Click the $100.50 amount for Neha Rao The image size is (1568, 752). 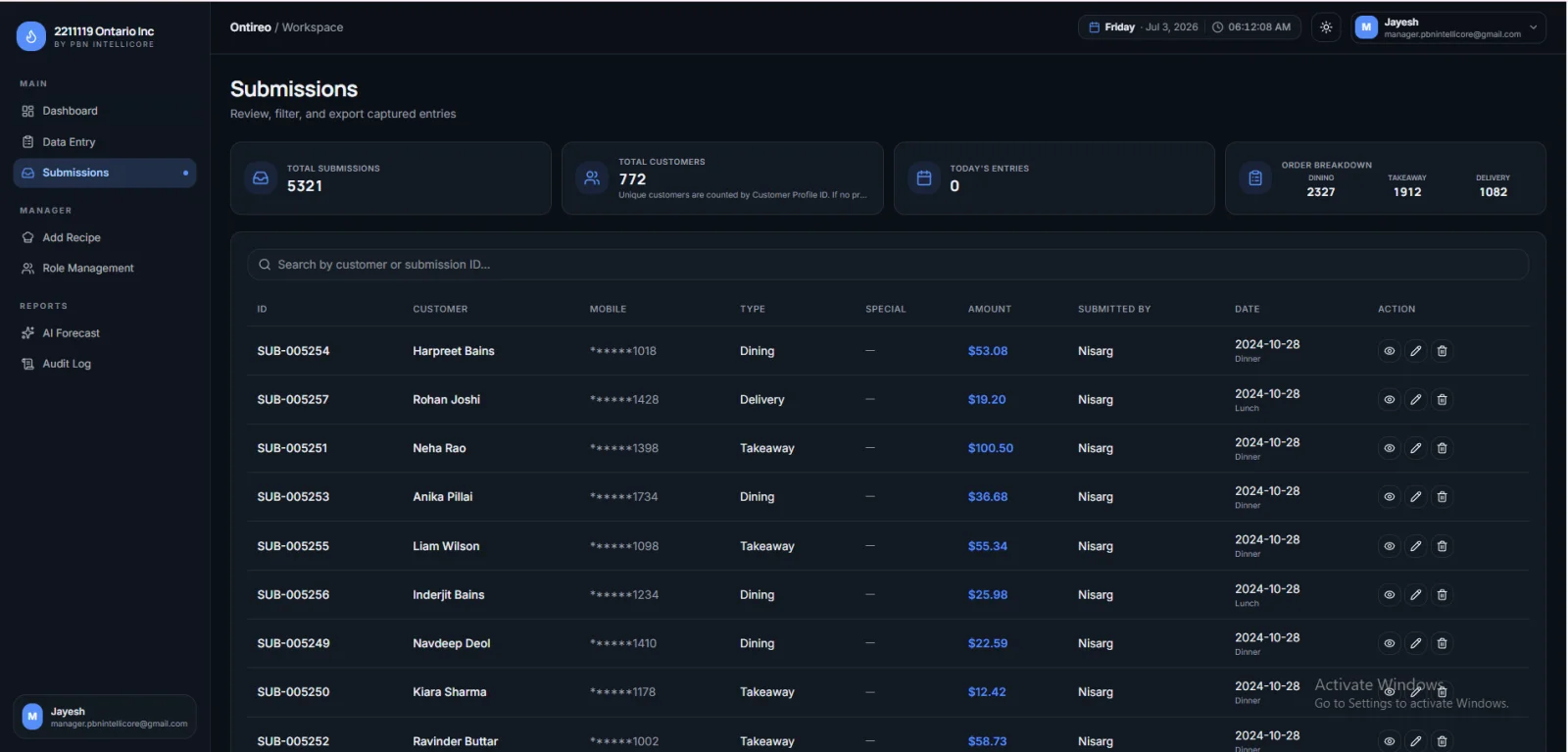pyautogui.click(x=990, y=448)
